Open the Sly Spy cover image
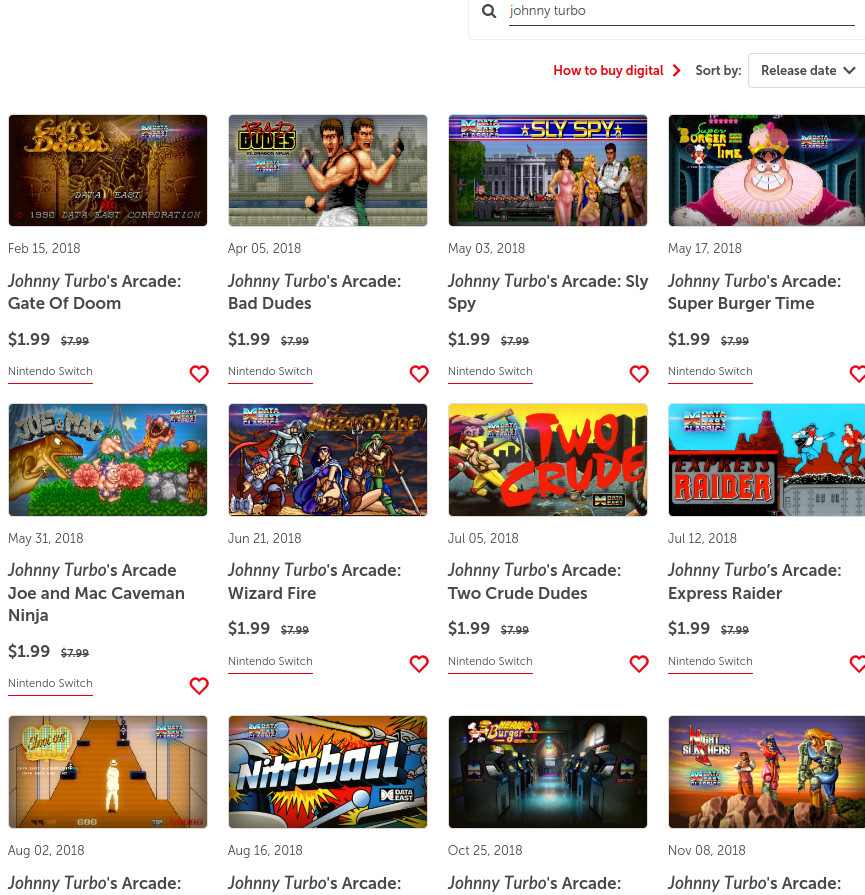Viewport: 865px width, 895px height. (x=548, y=170)
